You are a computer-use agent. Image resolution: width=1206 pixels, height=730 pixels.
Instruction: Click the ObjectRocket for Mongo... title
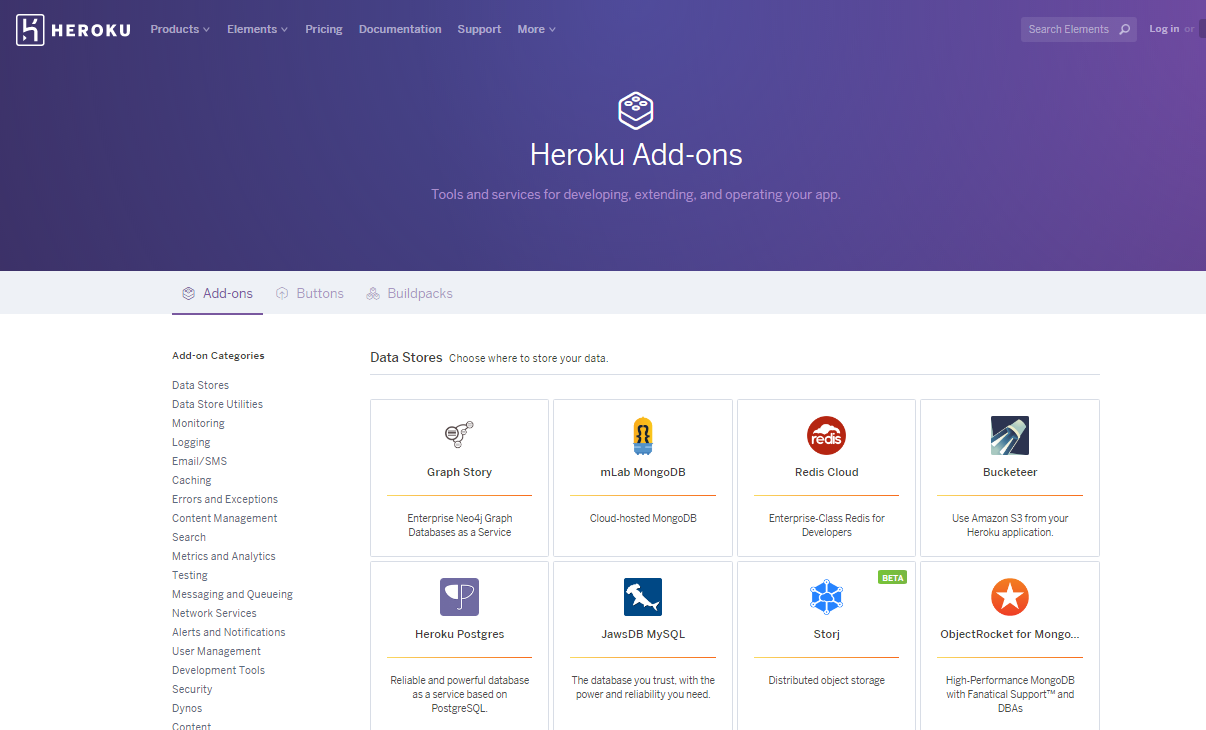coord(1010,634)
